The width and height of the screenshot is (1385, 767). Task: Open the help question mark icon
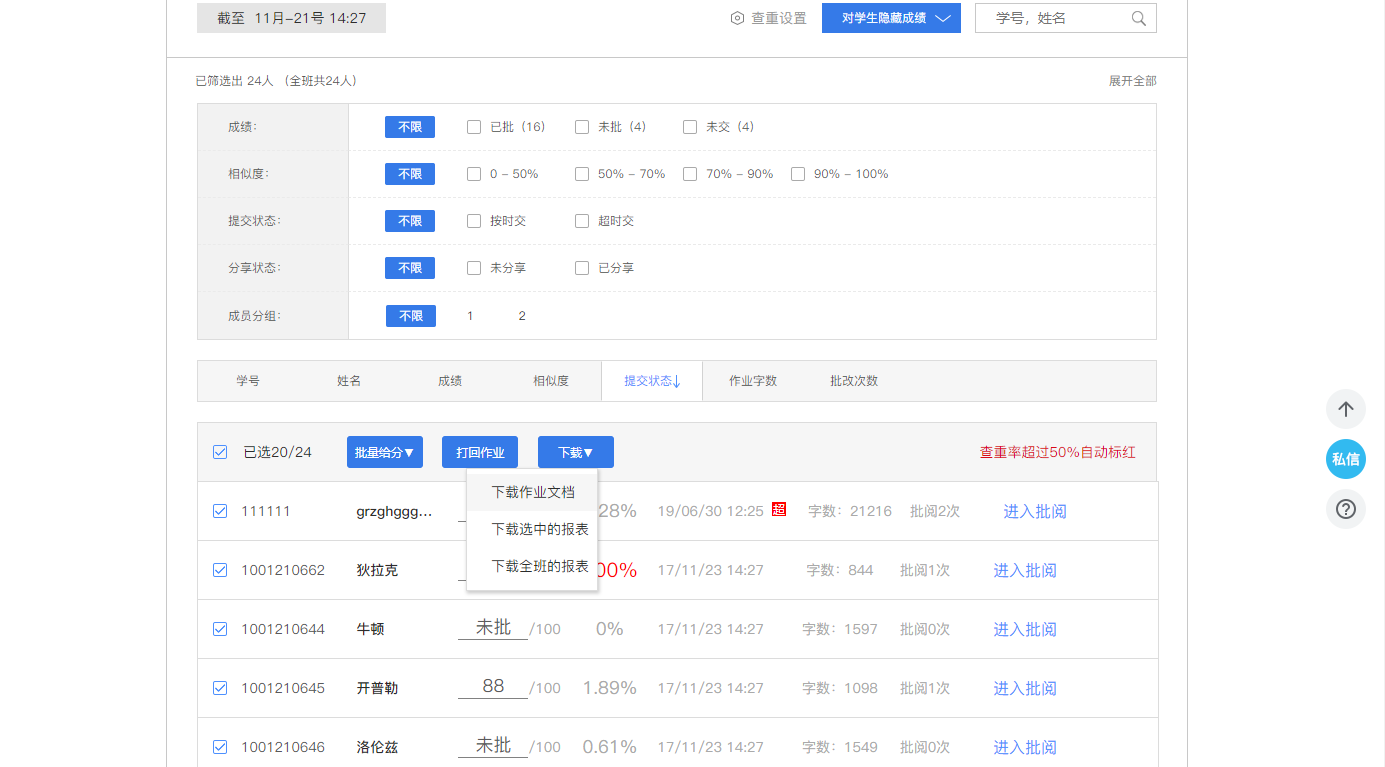pyautogui.click(x=1346, y=509)
